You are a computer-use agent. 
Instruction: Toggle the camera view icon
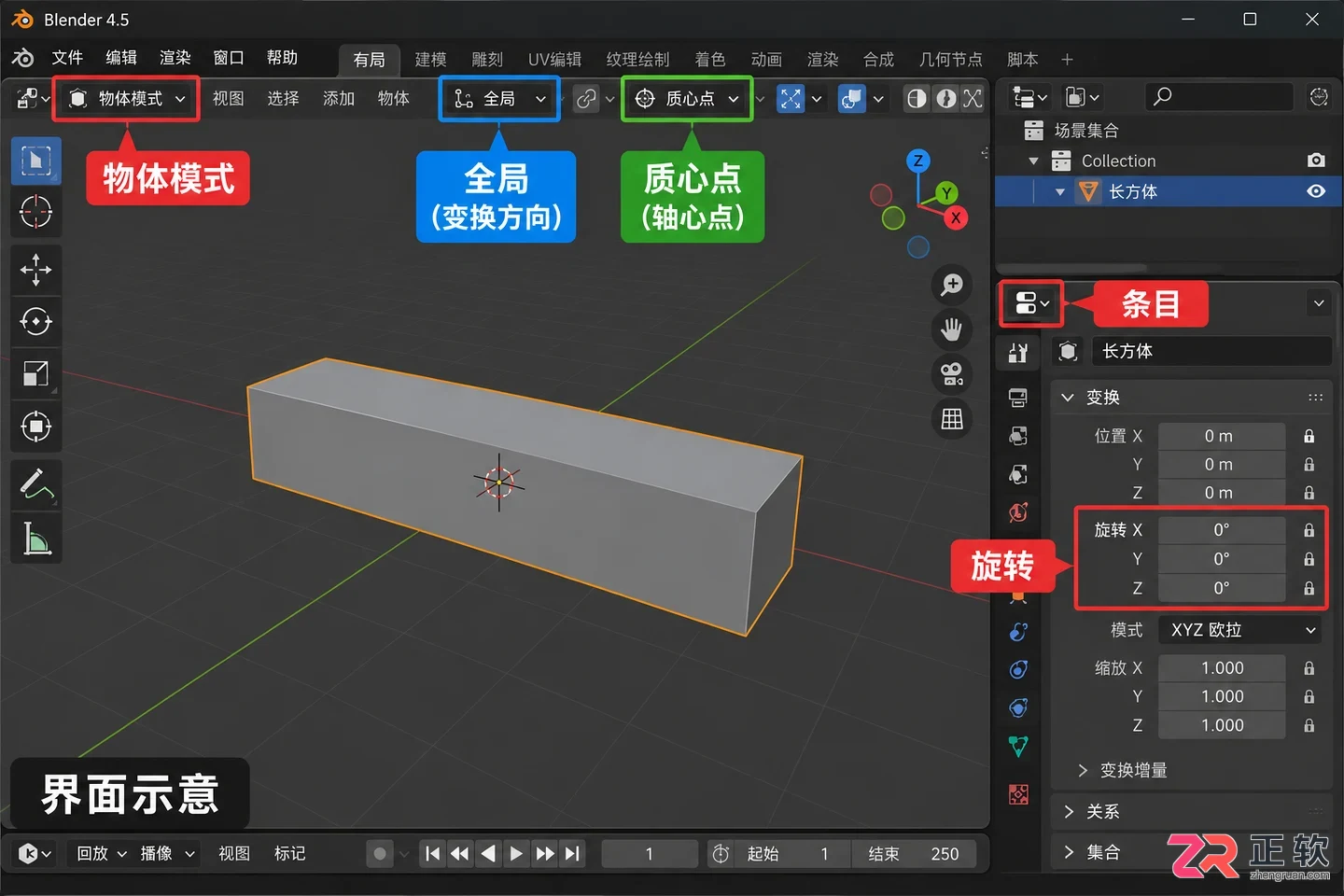(952, 374)
